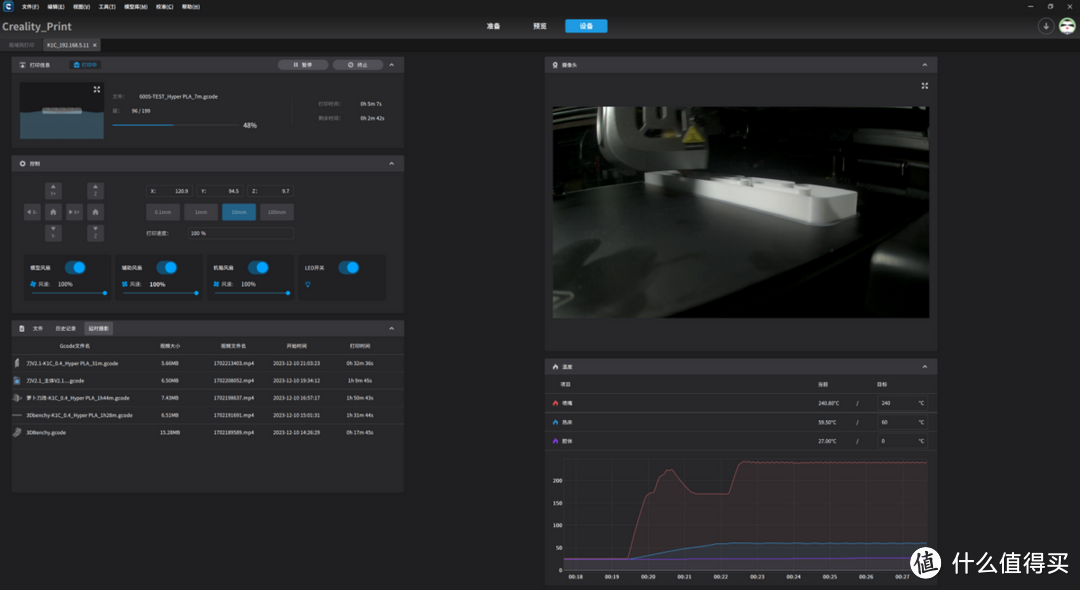Lower the Z axis with down arrow

pyautogui.click(x=96, y=233)
